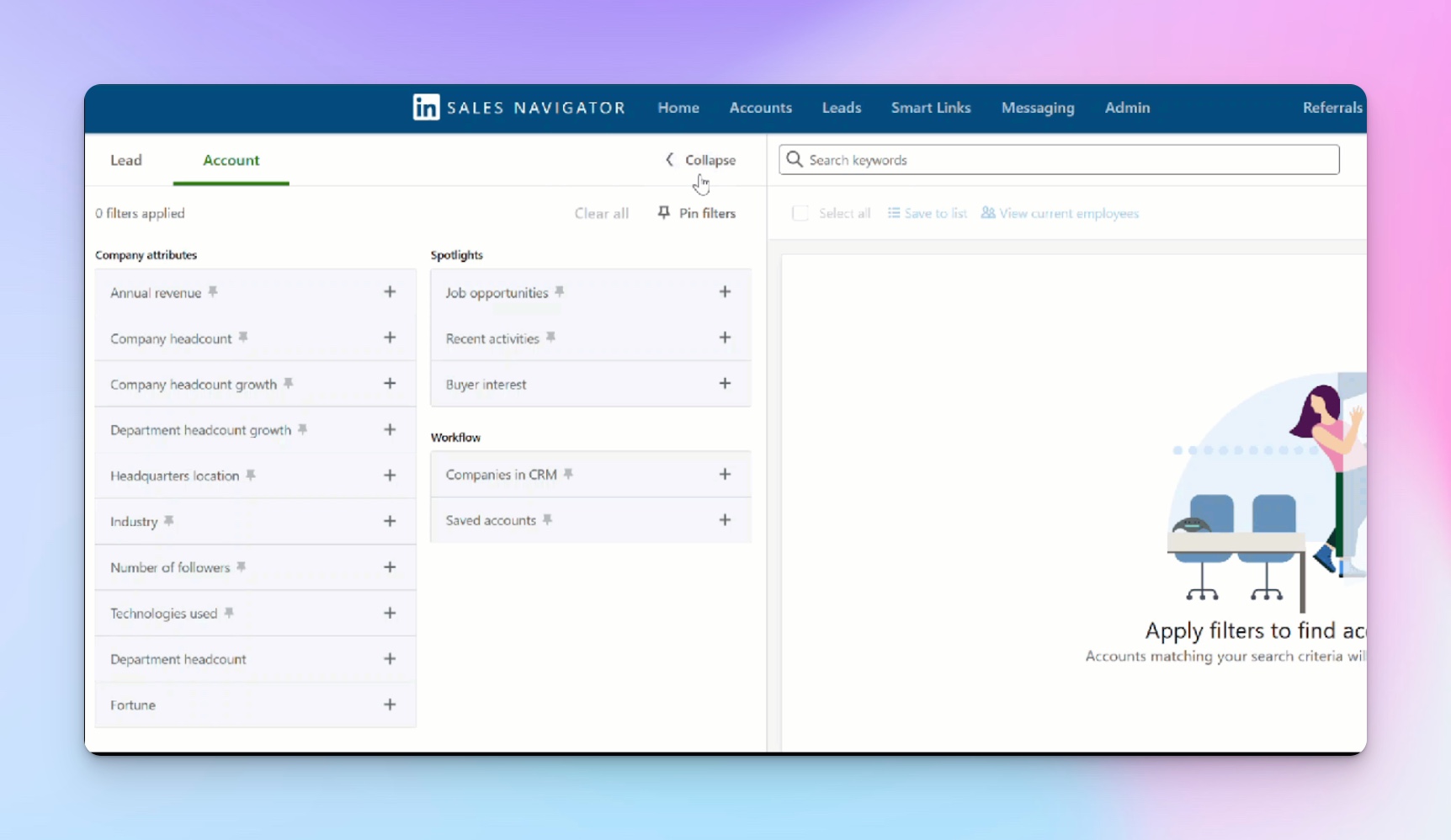Viewport: 1451px width, 840px height.
Task: Go to Leads in top navigation
Action: click(x=842, y=108)
